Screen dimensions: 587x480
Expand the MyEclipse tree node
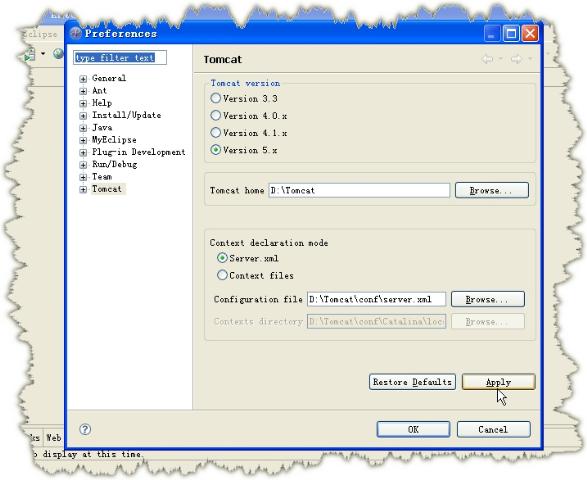pyautogui.click(x=83, y=140)
